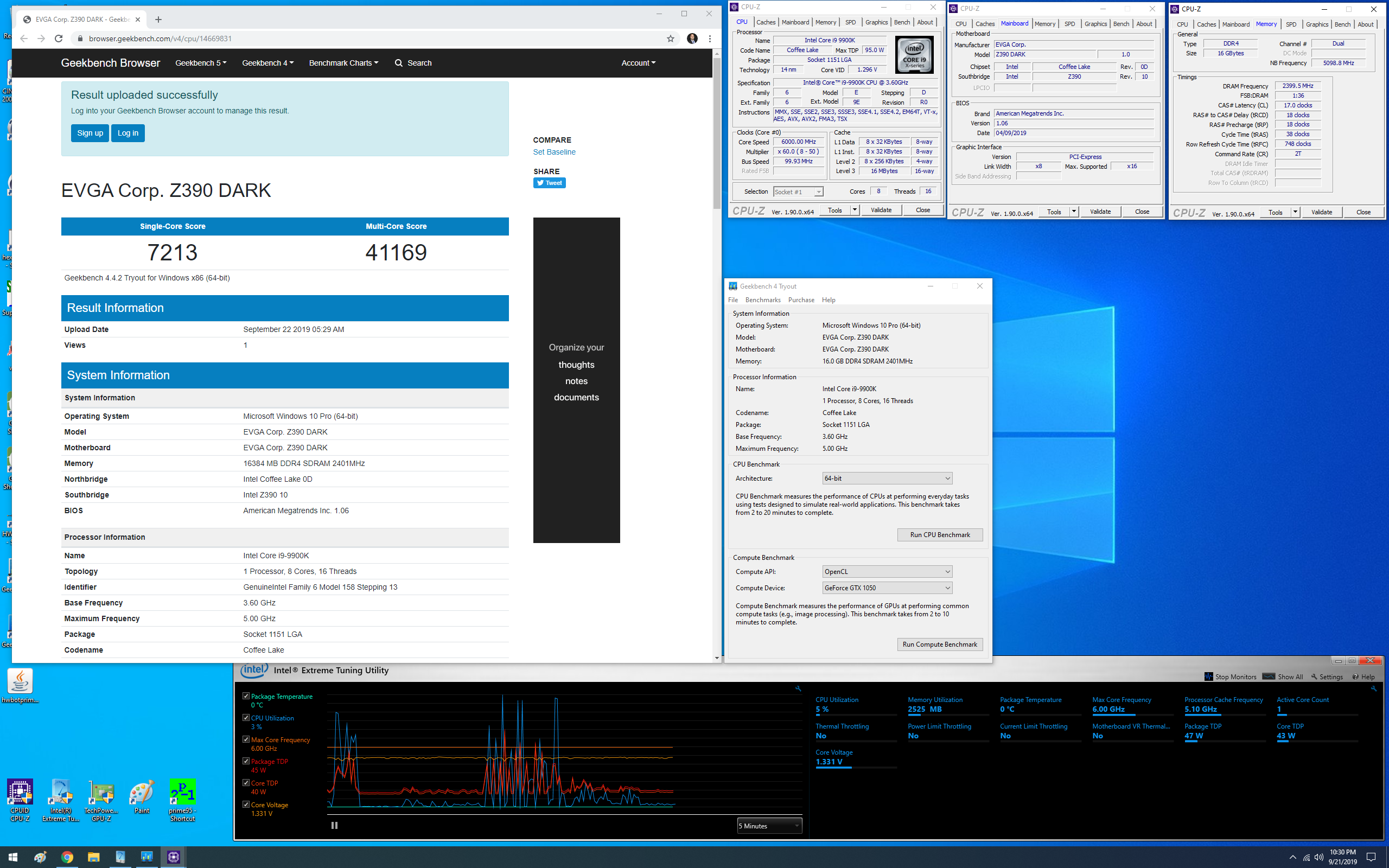The image size is (1389, 868).
Task: Click volume icon in system tray
Action: pos(1318,857)
